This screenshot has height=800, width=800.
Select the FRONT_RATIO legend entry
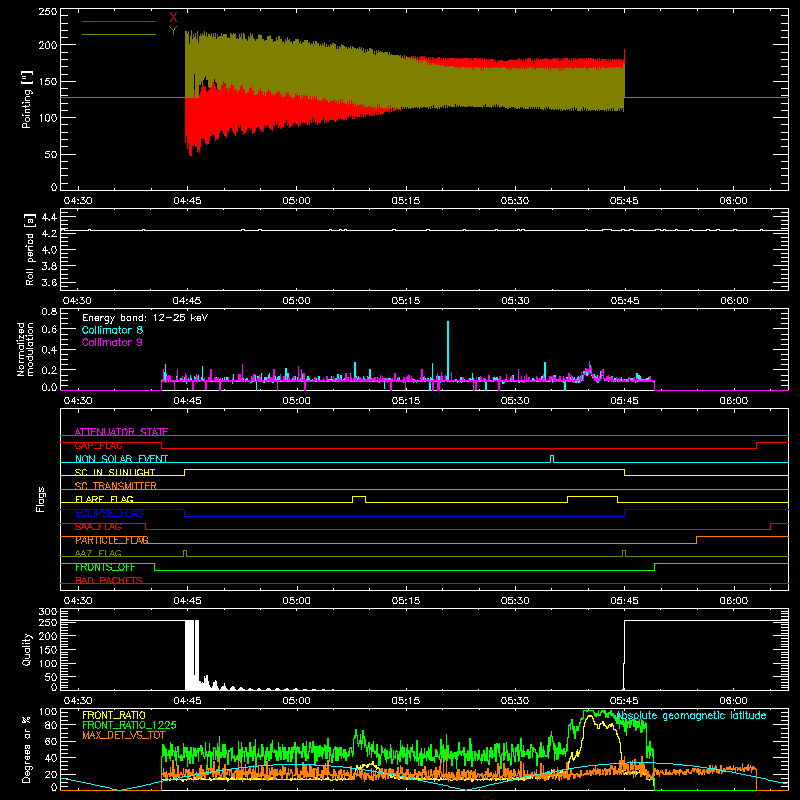pos(114,715)
